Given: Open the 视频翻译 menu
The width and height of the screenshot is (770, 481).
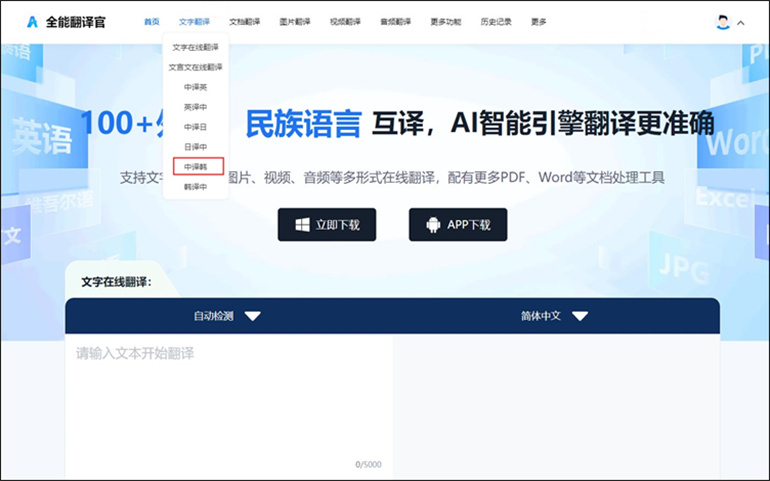Looking at the screenshot, I should [x=345, y=22].
